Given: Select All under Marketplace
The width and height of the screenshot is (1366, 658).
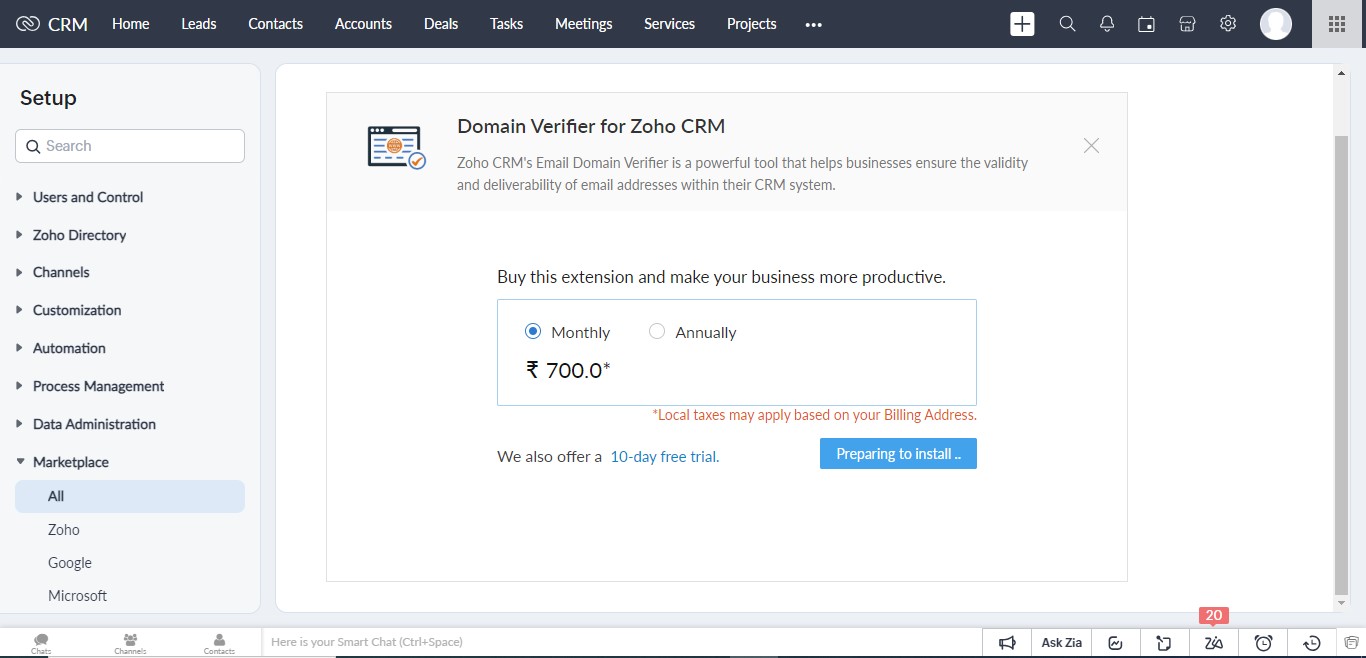Looking at the screenshot, I should tap(130, 496).
